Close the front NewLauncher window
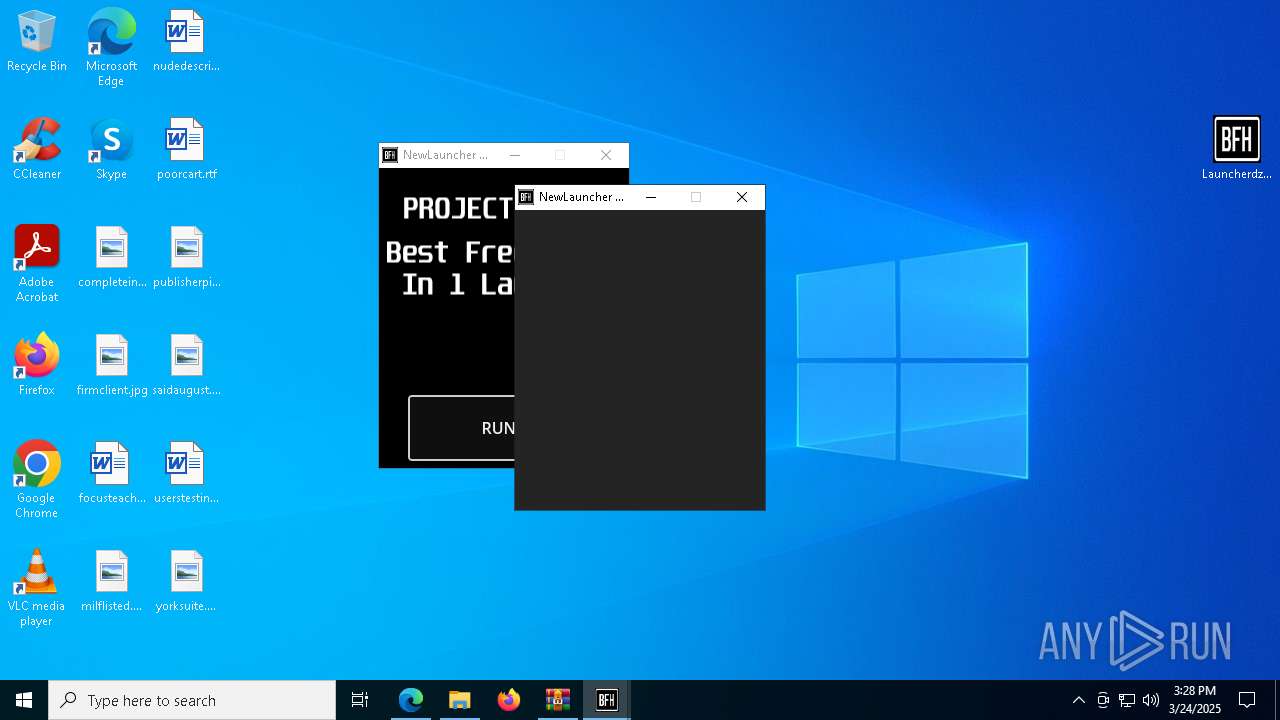The image size is (1280, 720). 742,197
